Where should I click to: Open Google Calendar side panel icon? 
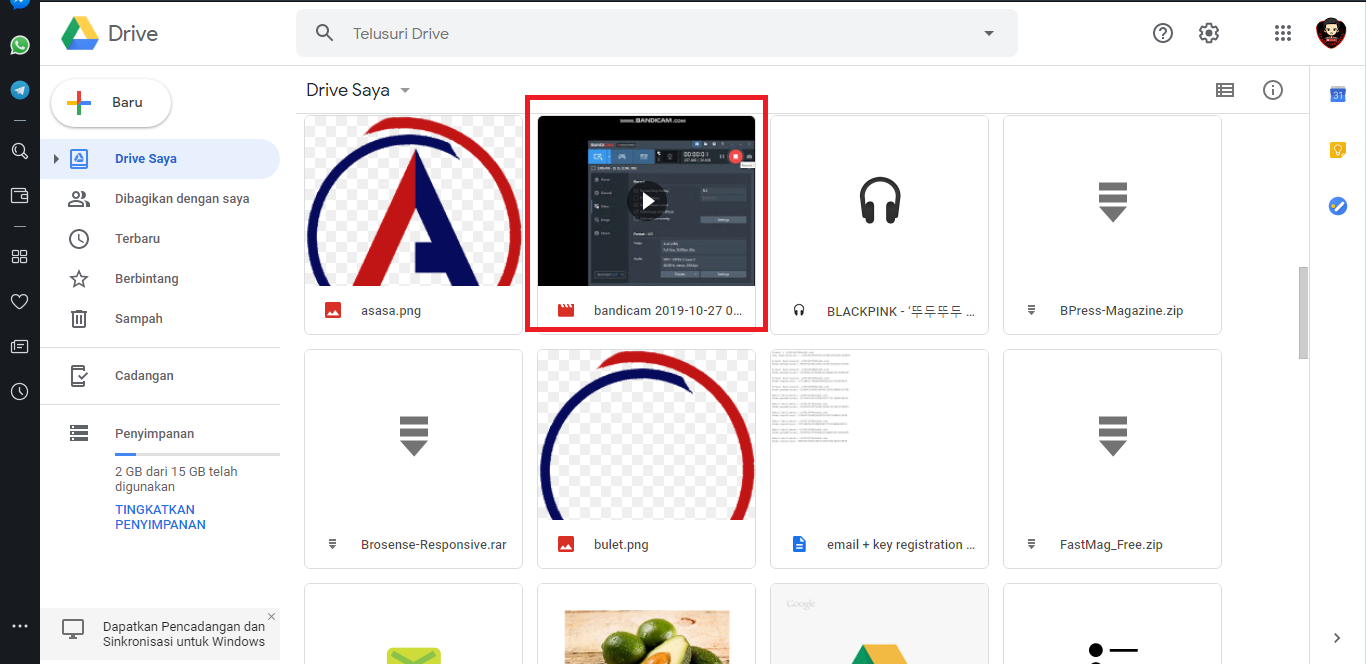pyautogui.click(x=1338, y=95)
